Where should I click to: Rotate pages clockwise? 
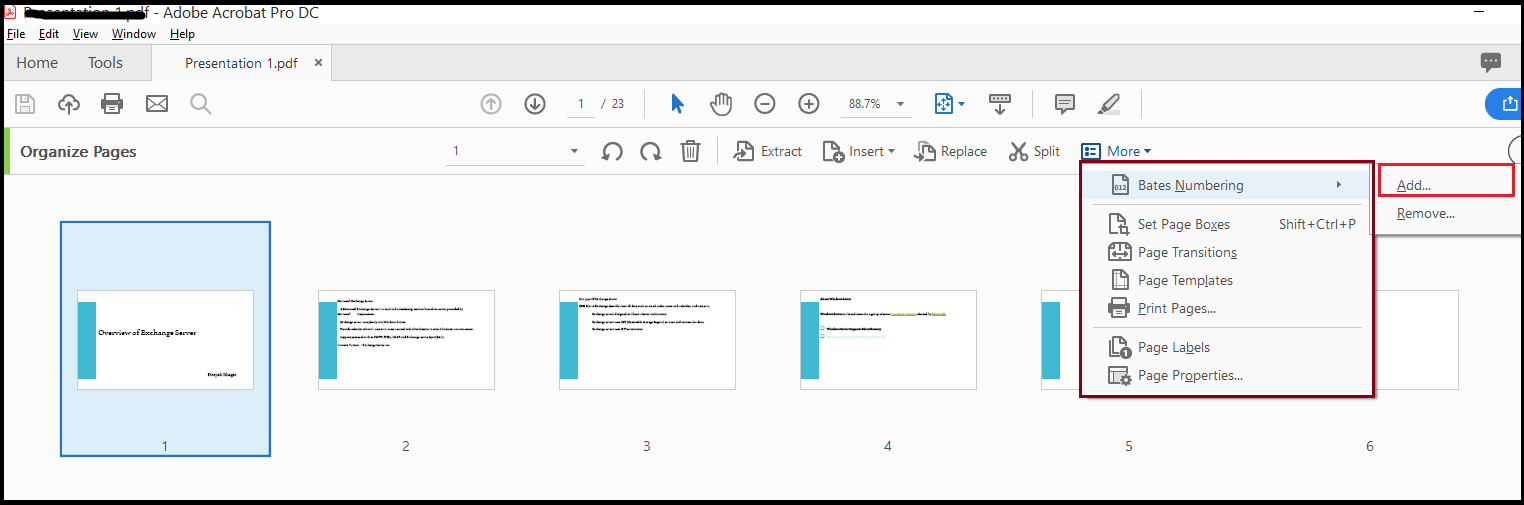click(x=650, y=151)
